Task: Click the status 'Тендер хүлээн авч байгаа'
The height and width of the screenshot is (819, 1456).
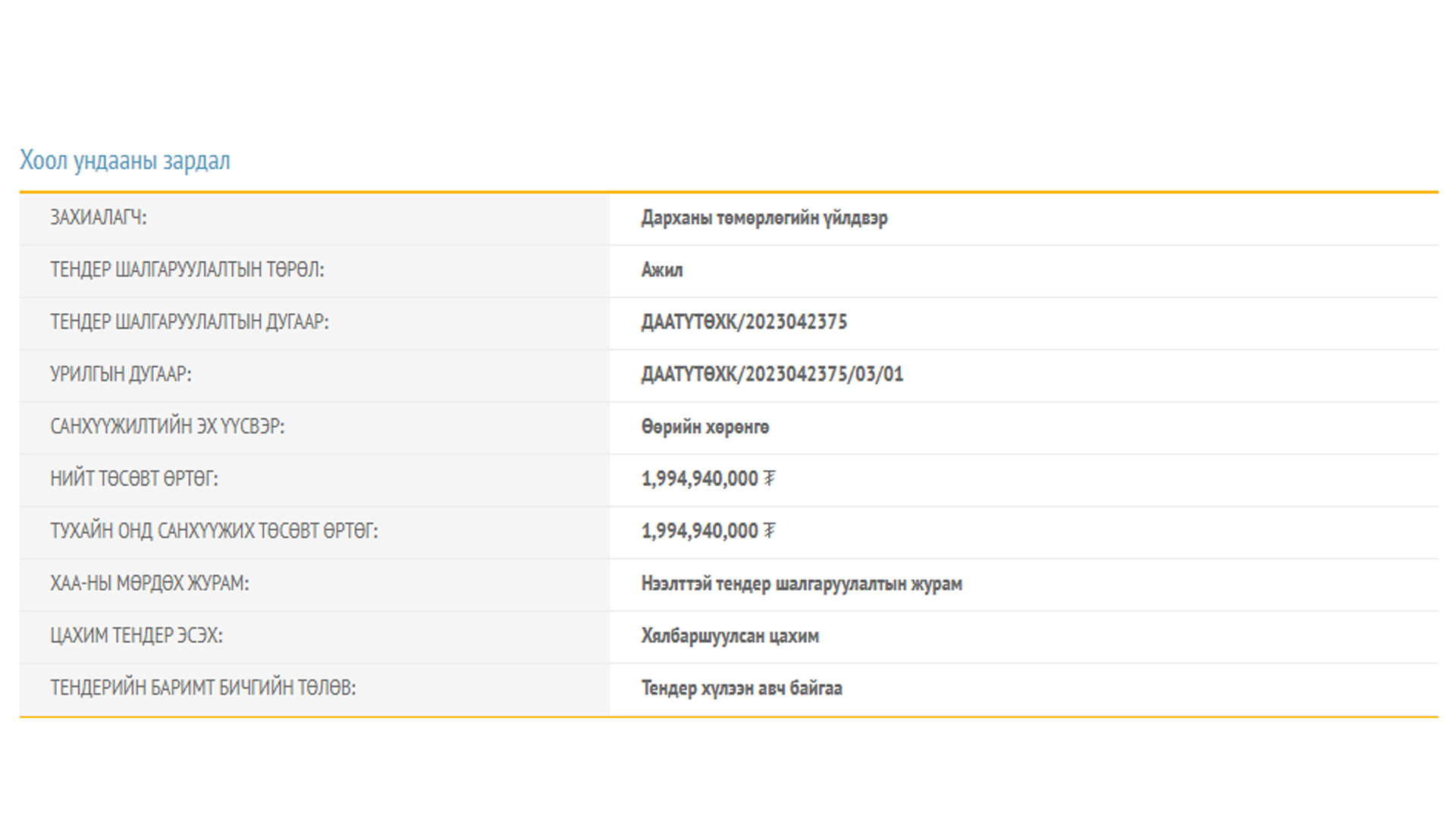Action: coord(741,689)
